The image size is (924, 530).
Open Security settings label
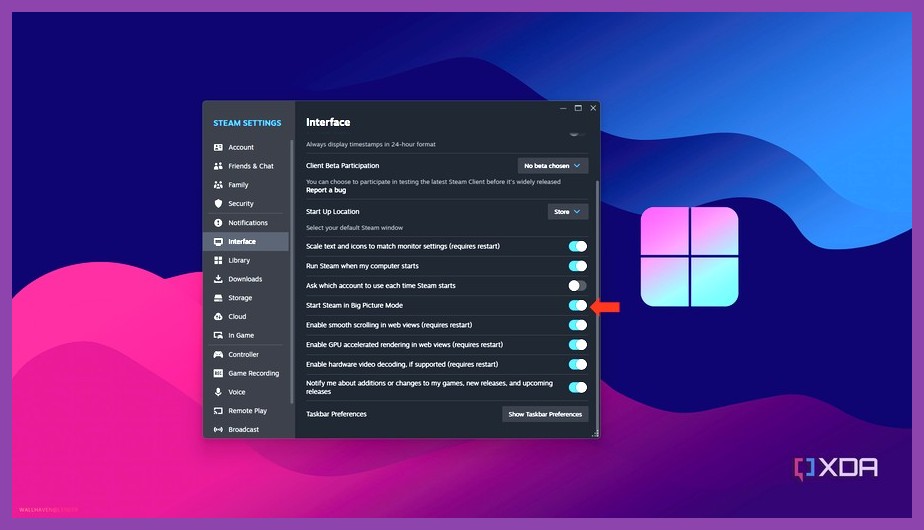tap(241, 204)
